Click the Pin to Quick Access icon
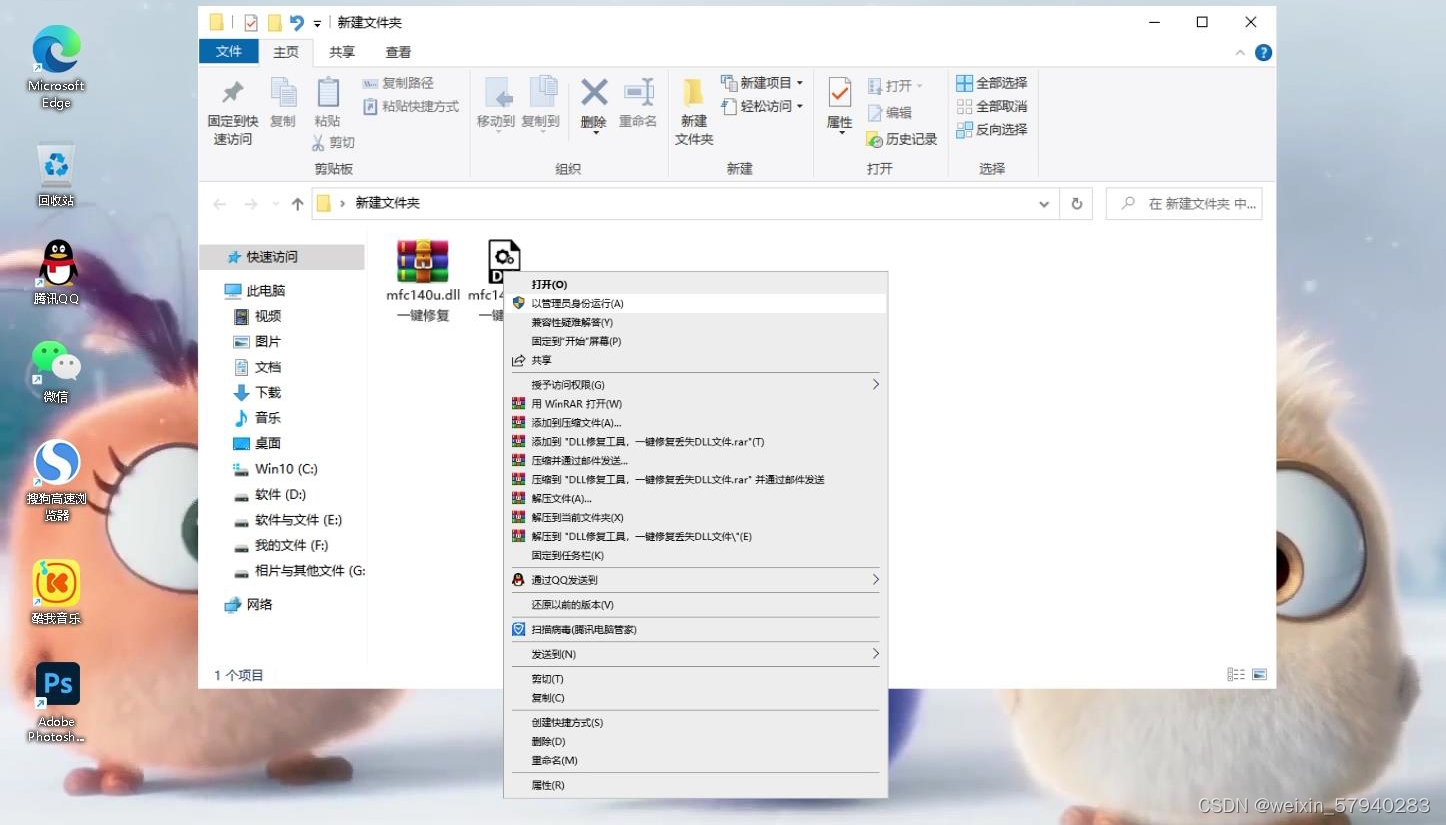Viewport: 1446px width, 825px height. click(233, 93)
